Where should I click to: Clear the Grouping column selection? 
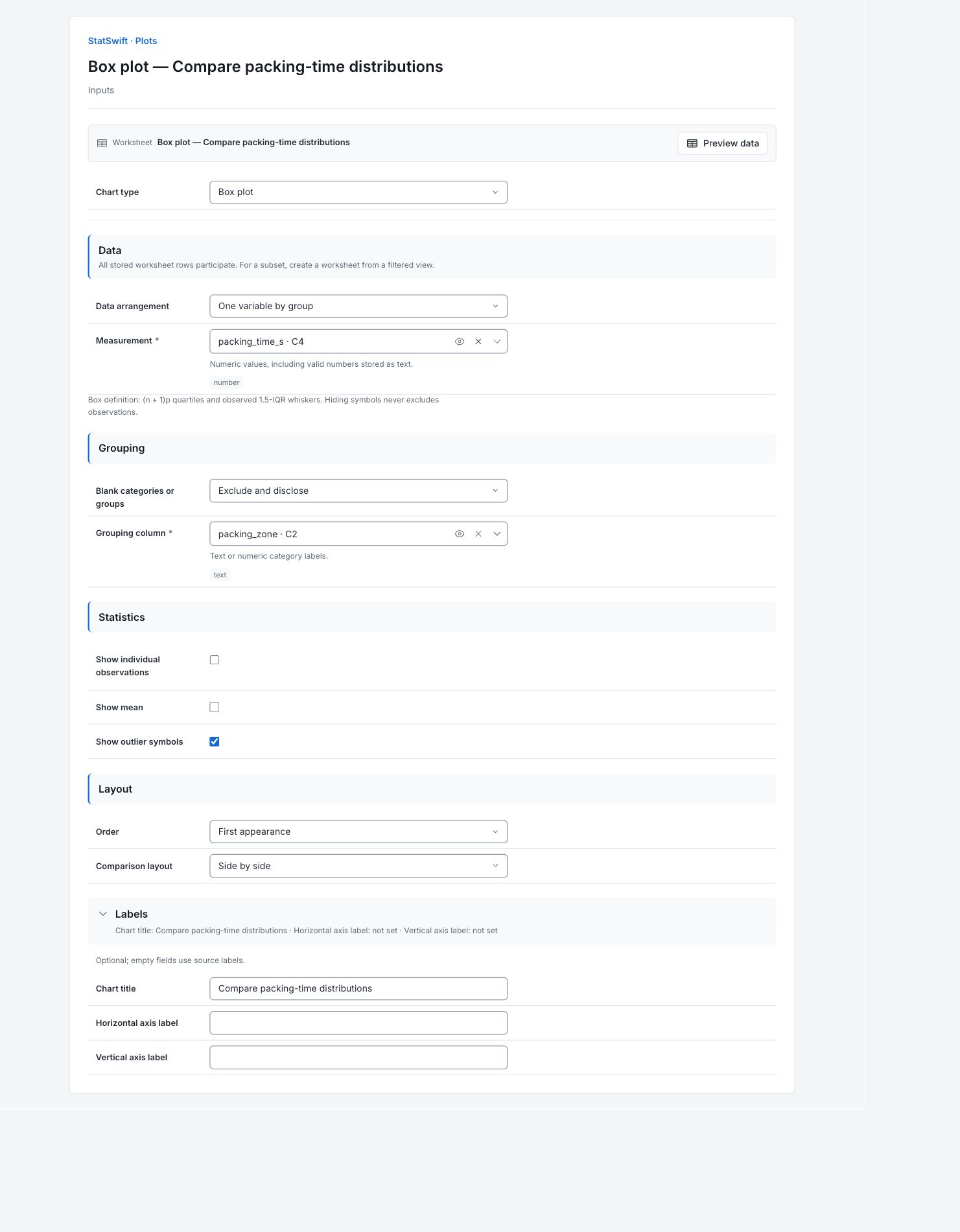click(x=478, y=534)
